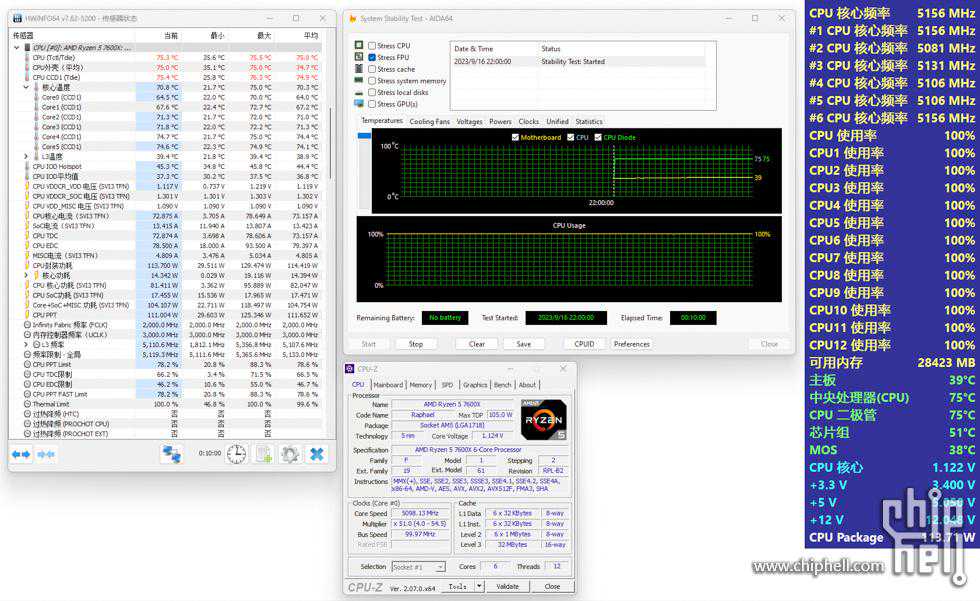The height and width of the screenshot is (601, 980).
Task: Enable the Stress CPU checkbox
Action: 372,46
